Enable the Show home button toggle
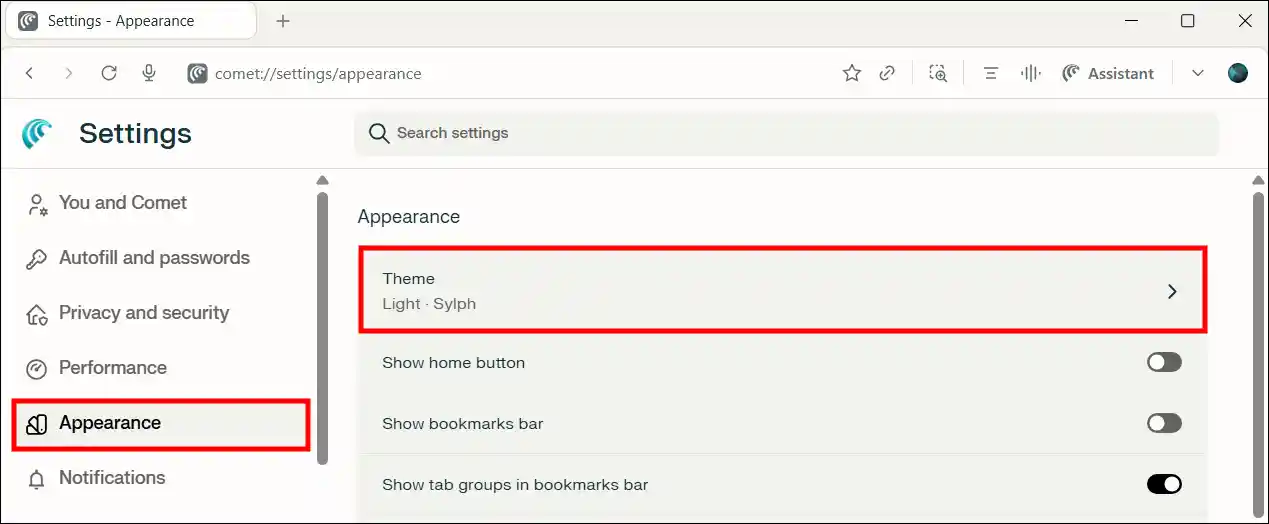Image resolution: width=1269 pixels, height=524 pixels. [x=1164, y=362]
